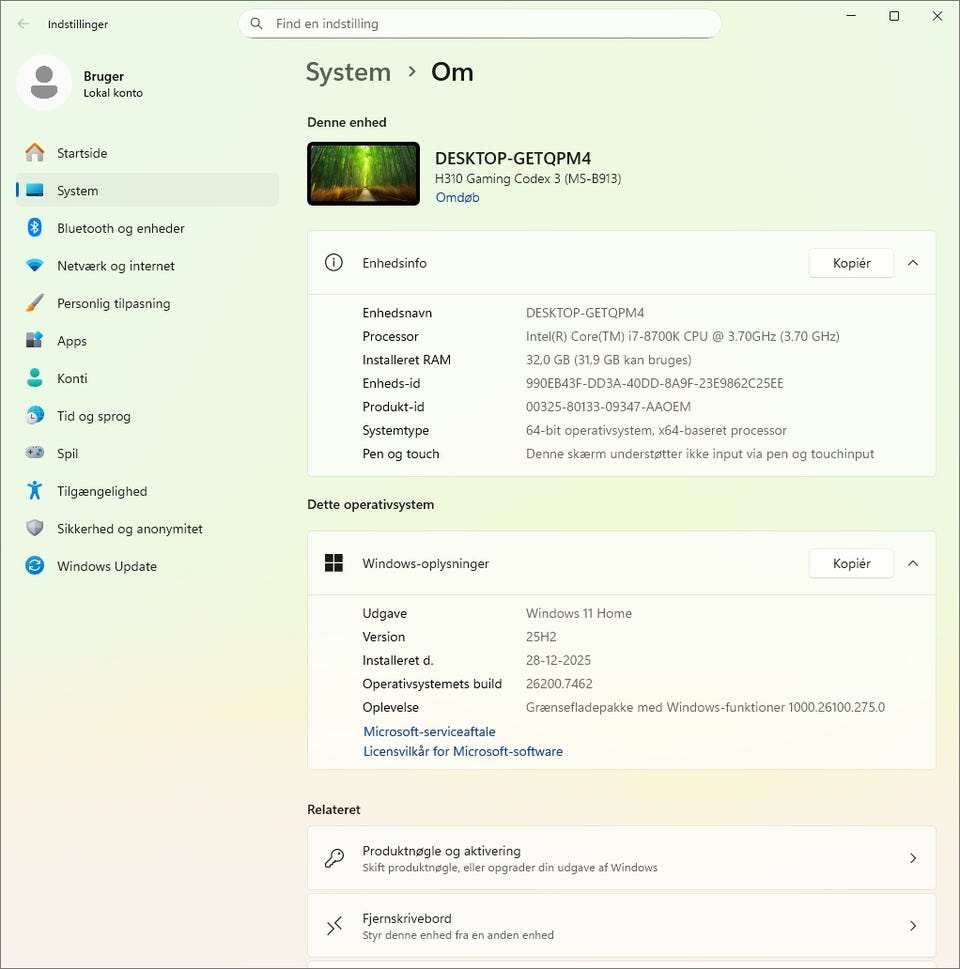Click the Find en indstilling search box

[480, 24]
